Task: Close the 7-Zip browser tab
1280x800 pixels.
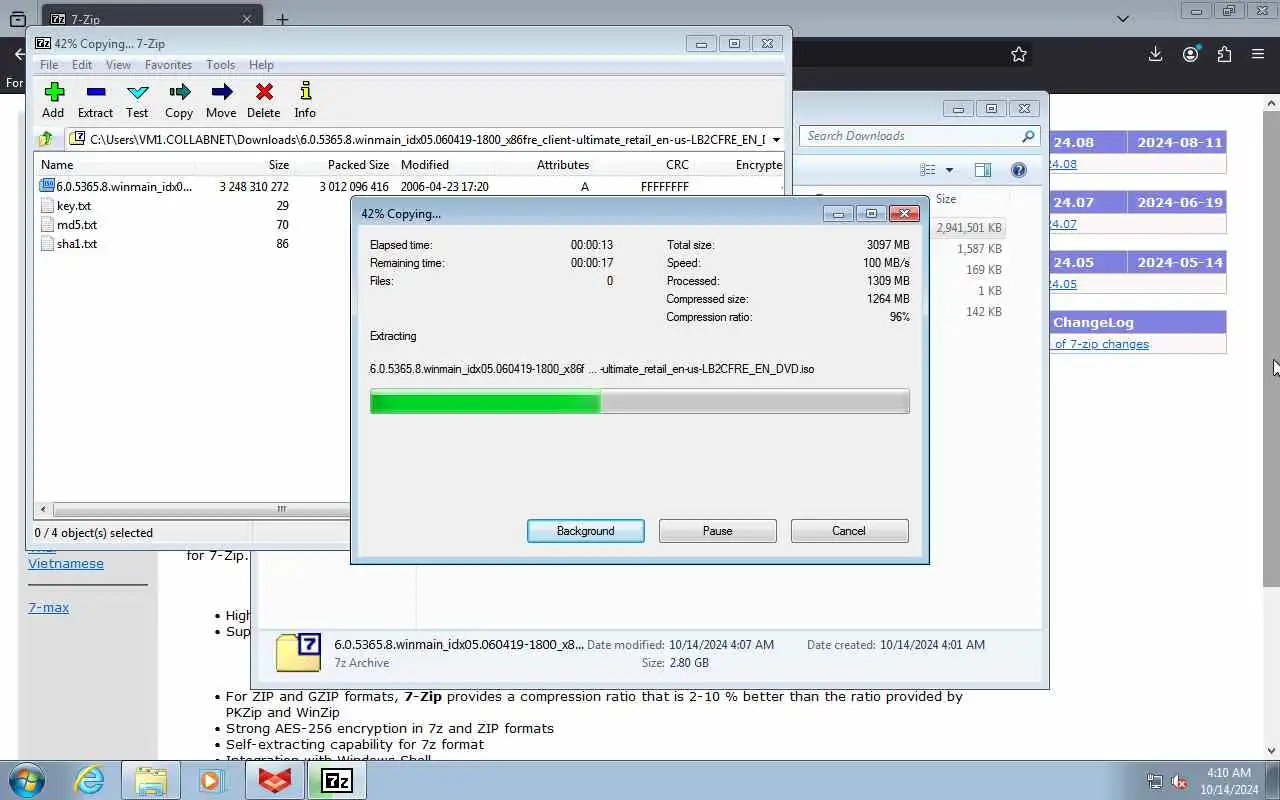Action: [x=247, y=19]
